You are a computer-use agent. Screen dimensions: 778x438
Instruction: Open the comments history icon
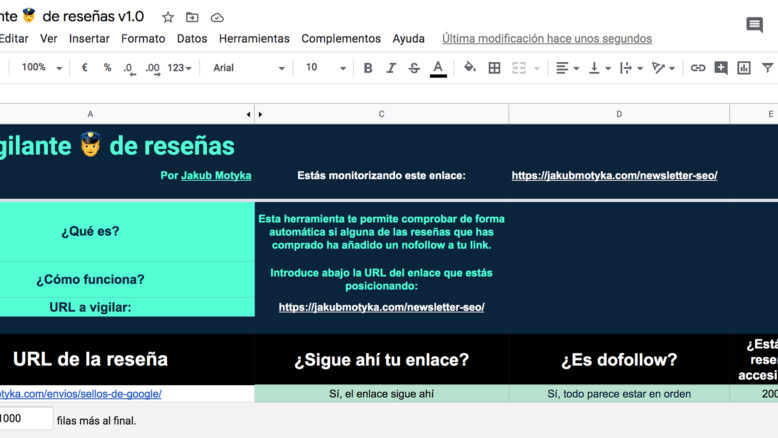(x=755, y=24)
